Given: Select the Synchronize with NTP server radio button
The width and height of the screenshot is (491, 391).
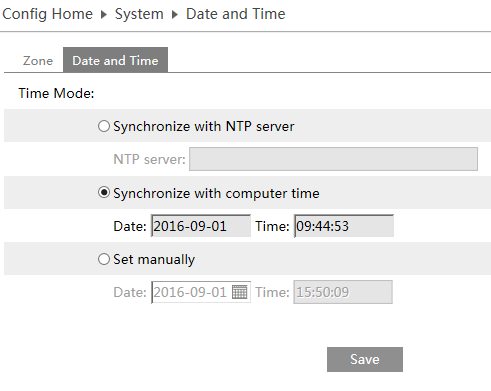Looking at the screenshot, I should [x=104, y=126].
